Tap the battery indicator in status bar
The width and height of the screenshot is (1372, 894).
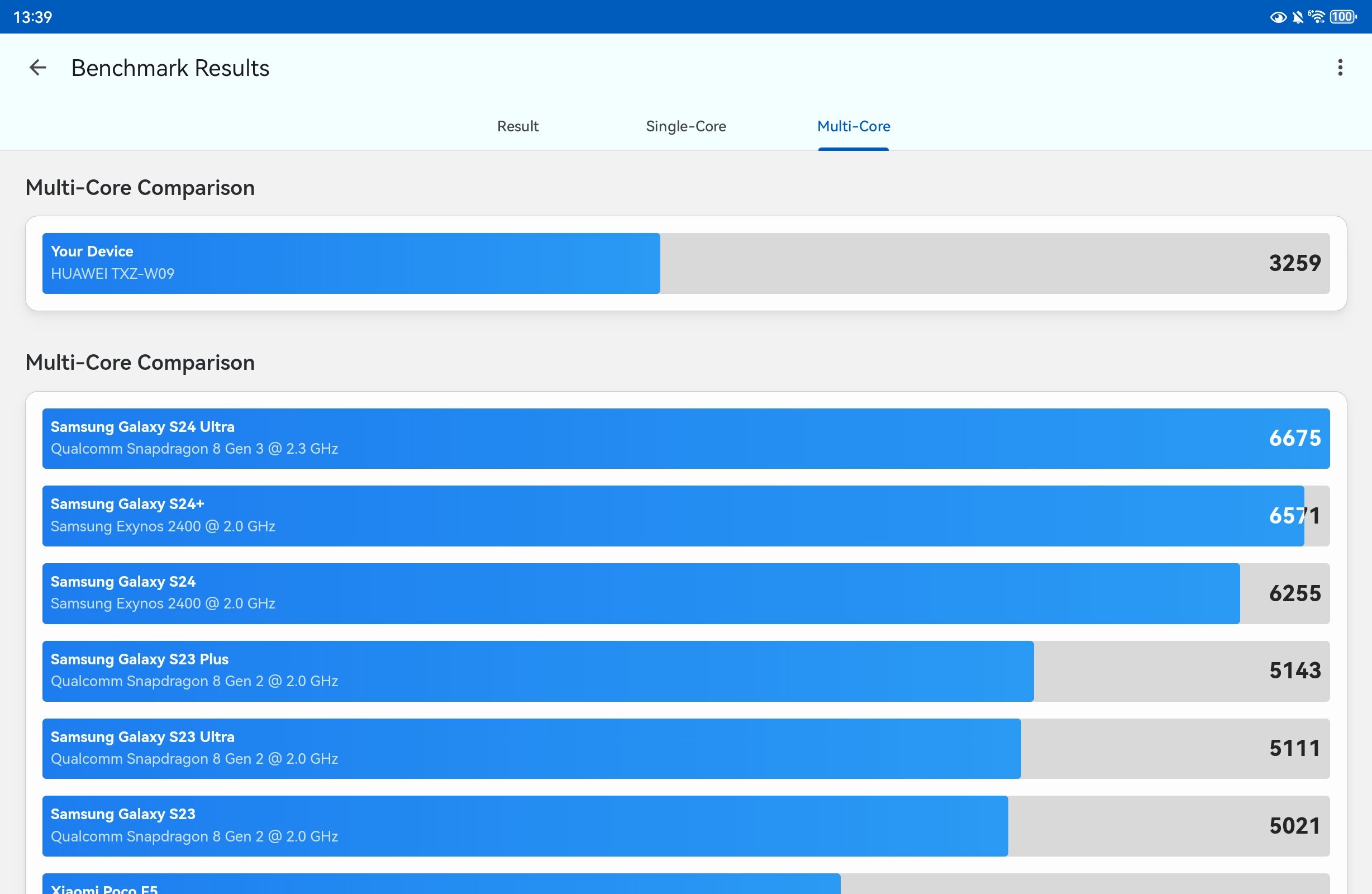tap(1343, 17)
